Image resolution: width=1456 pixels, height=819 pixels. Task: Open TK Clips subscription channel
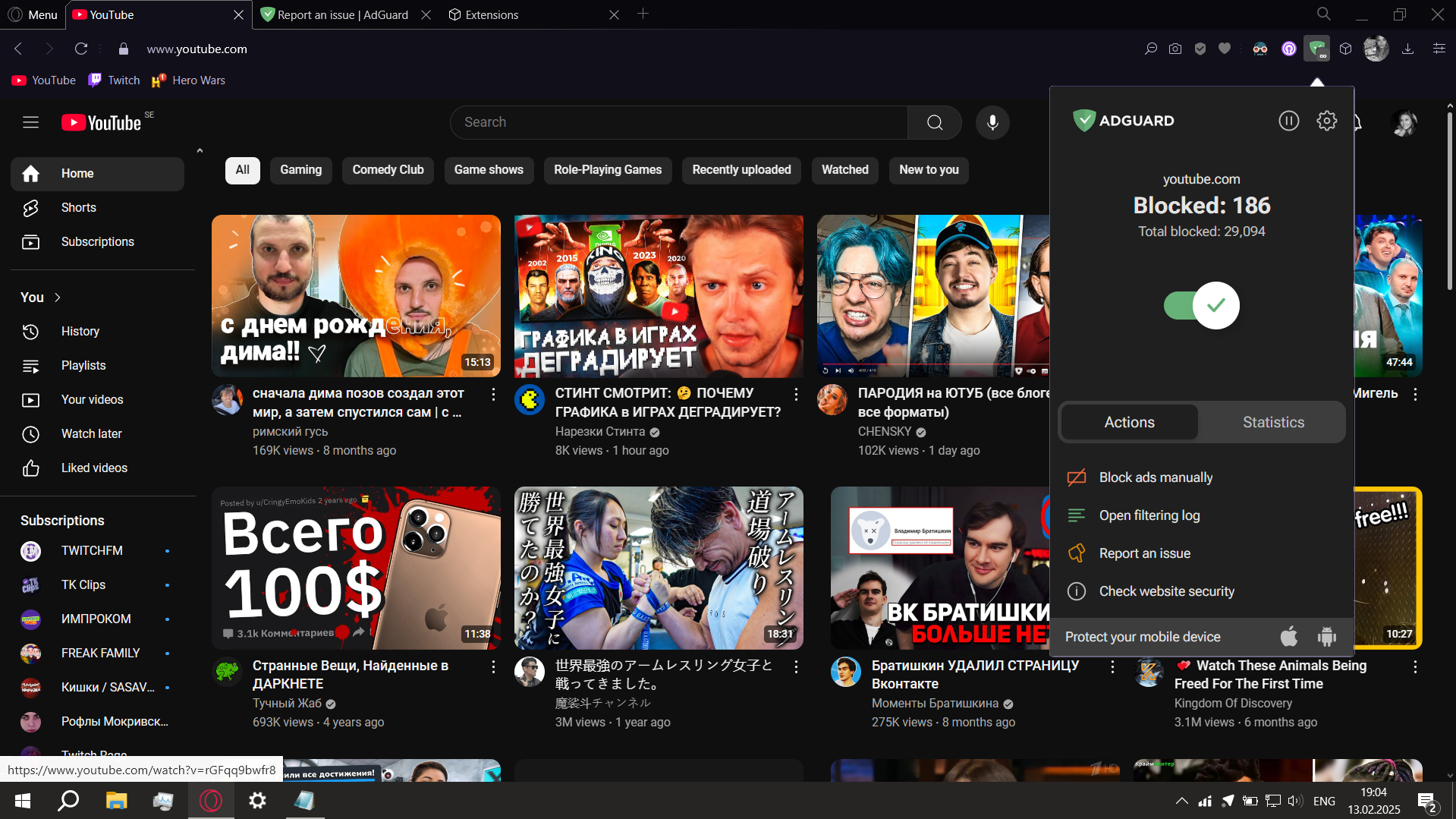[97, 585]
